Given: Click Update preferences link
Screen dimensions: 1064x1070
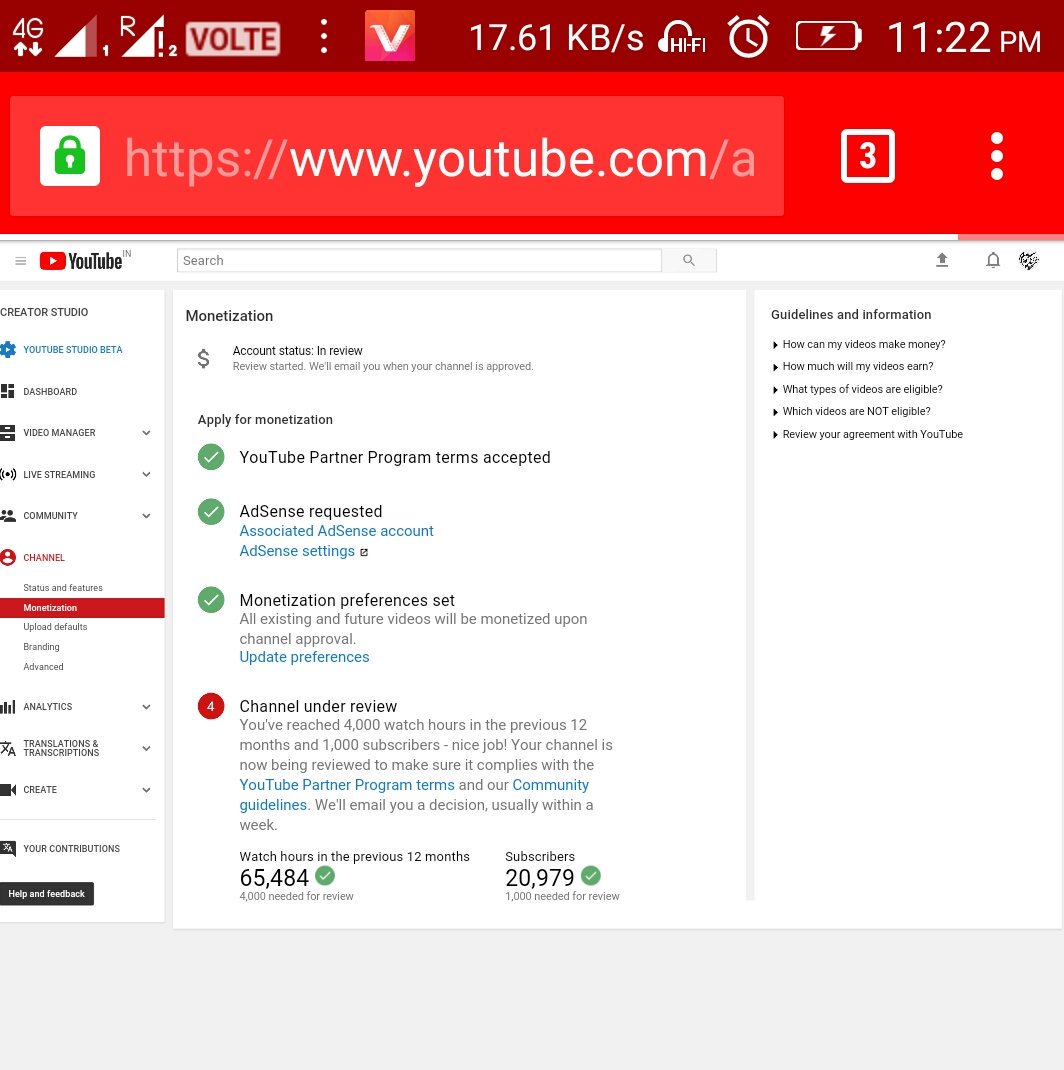Looking at the screenshot, I should click(304, 657).
